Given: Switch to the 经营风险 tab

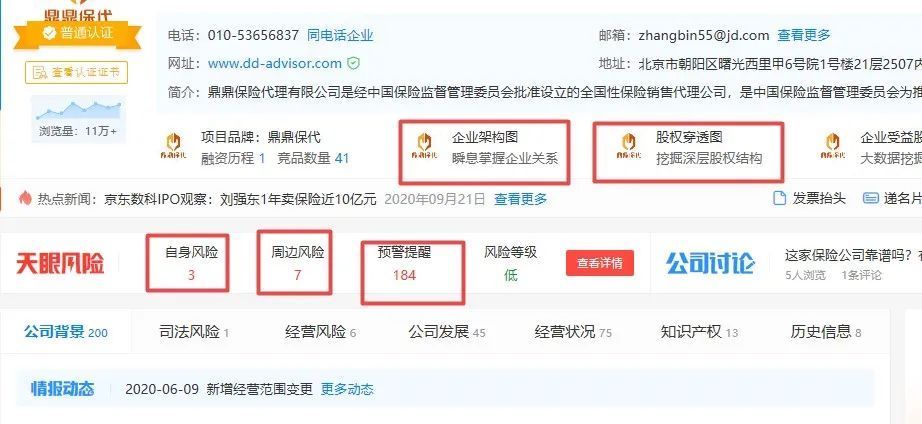Looking at the screenshot, I should click(320, 332).
